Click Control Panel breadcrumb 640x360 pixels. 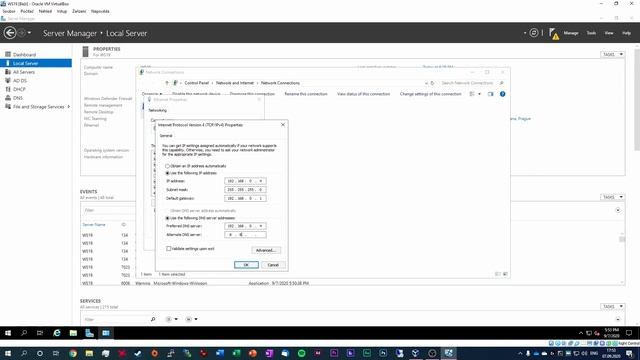196,83
